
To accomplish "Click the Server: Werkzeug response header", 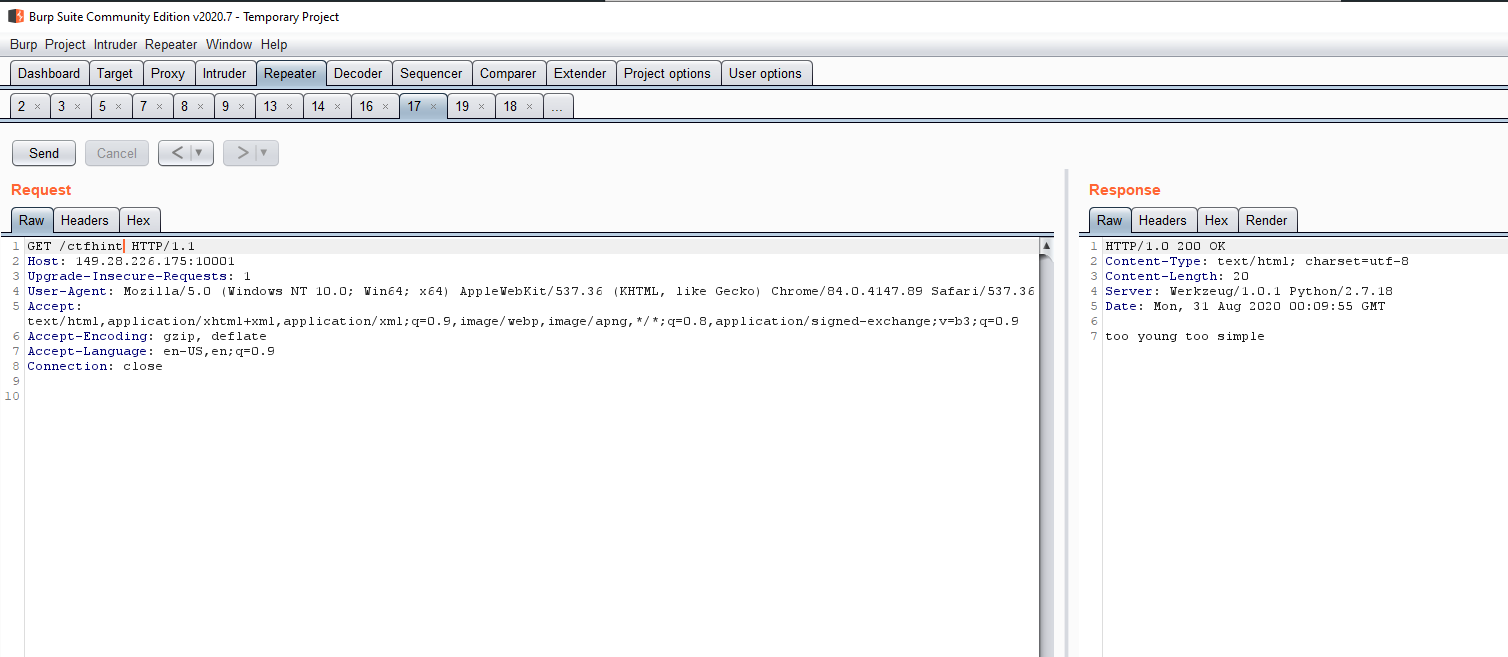I will click(1249, 291).
